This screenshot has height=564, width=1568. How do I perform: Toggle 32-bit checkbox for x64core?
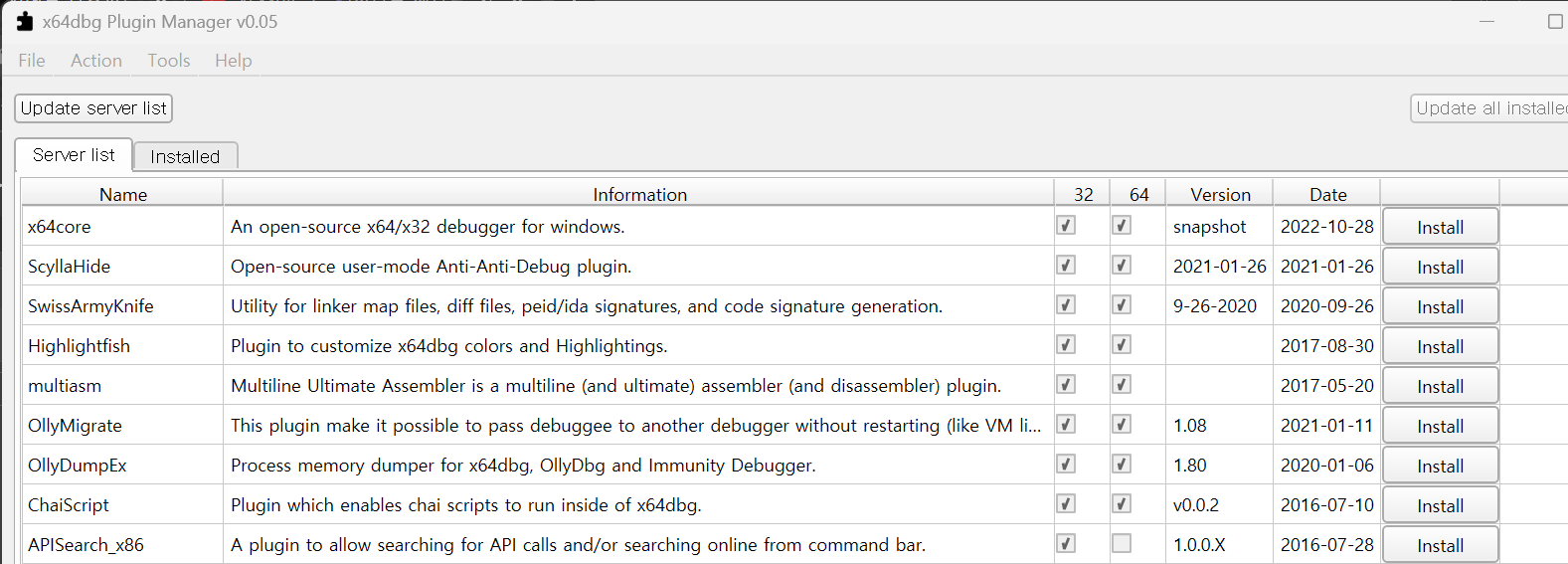click(1066, 225)
